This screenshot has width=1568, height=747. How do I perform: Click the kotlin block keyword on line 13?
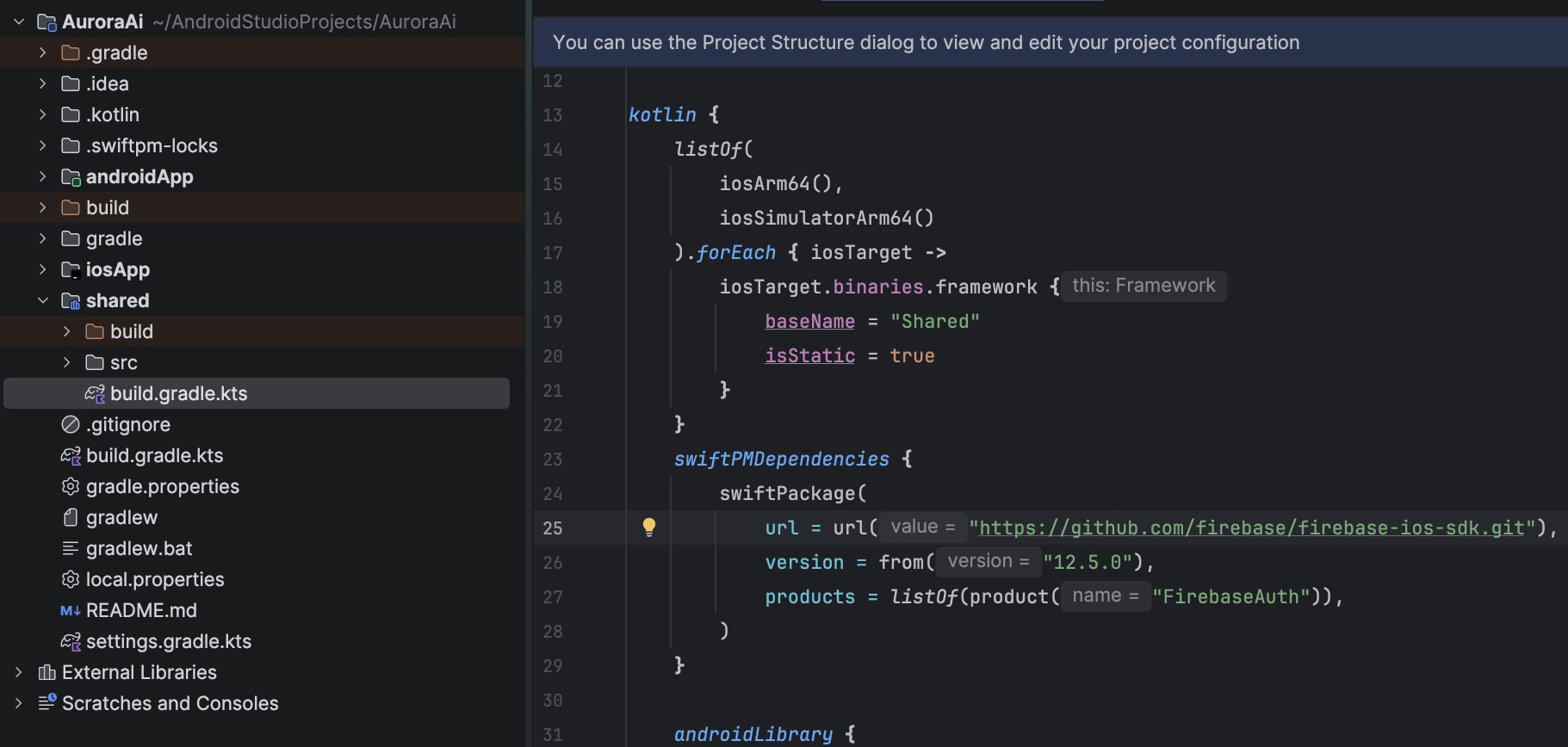662,114
